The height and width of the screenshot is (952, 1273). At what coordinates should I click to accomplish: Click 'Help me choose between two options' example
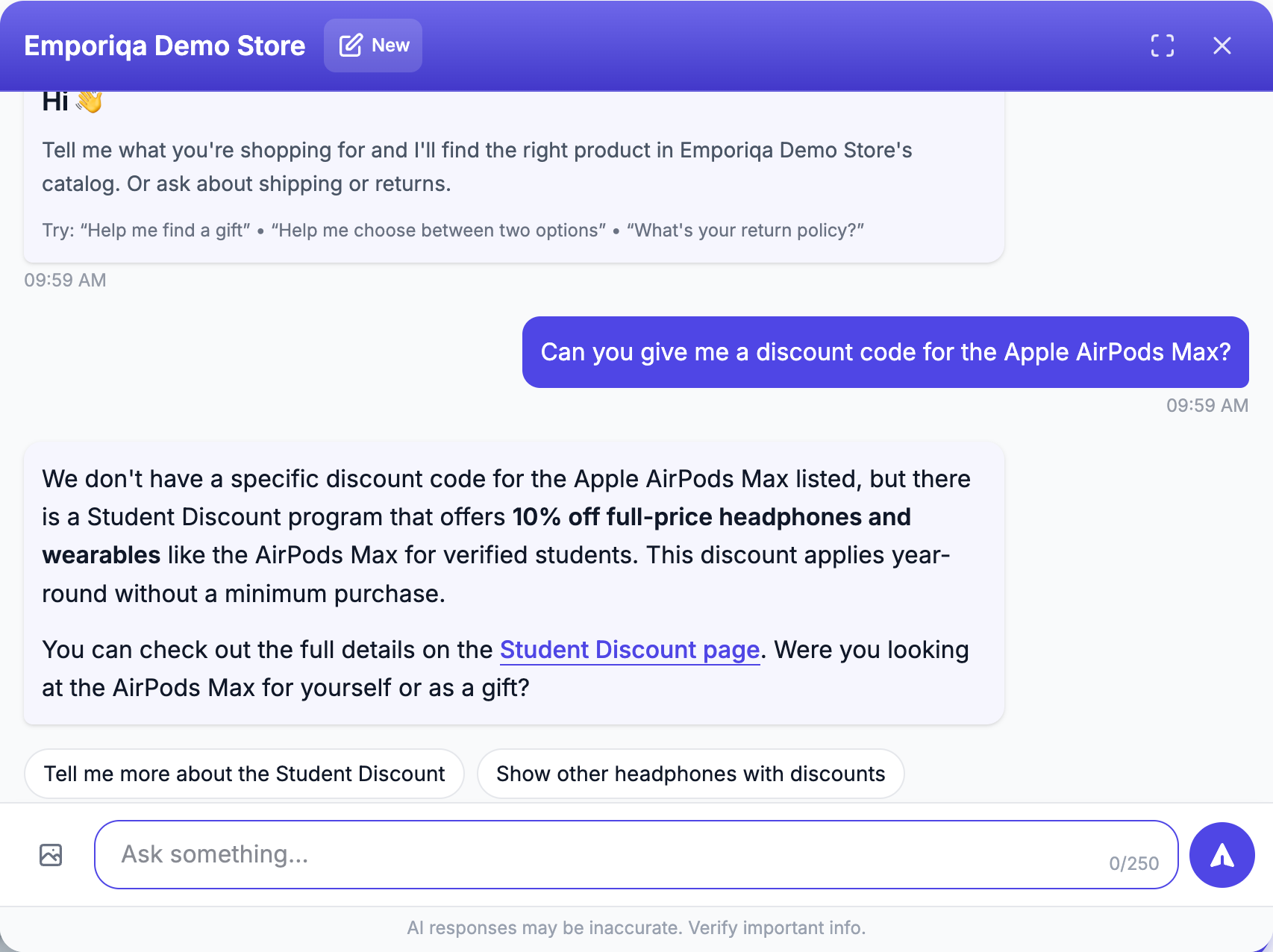coord(439,231)
